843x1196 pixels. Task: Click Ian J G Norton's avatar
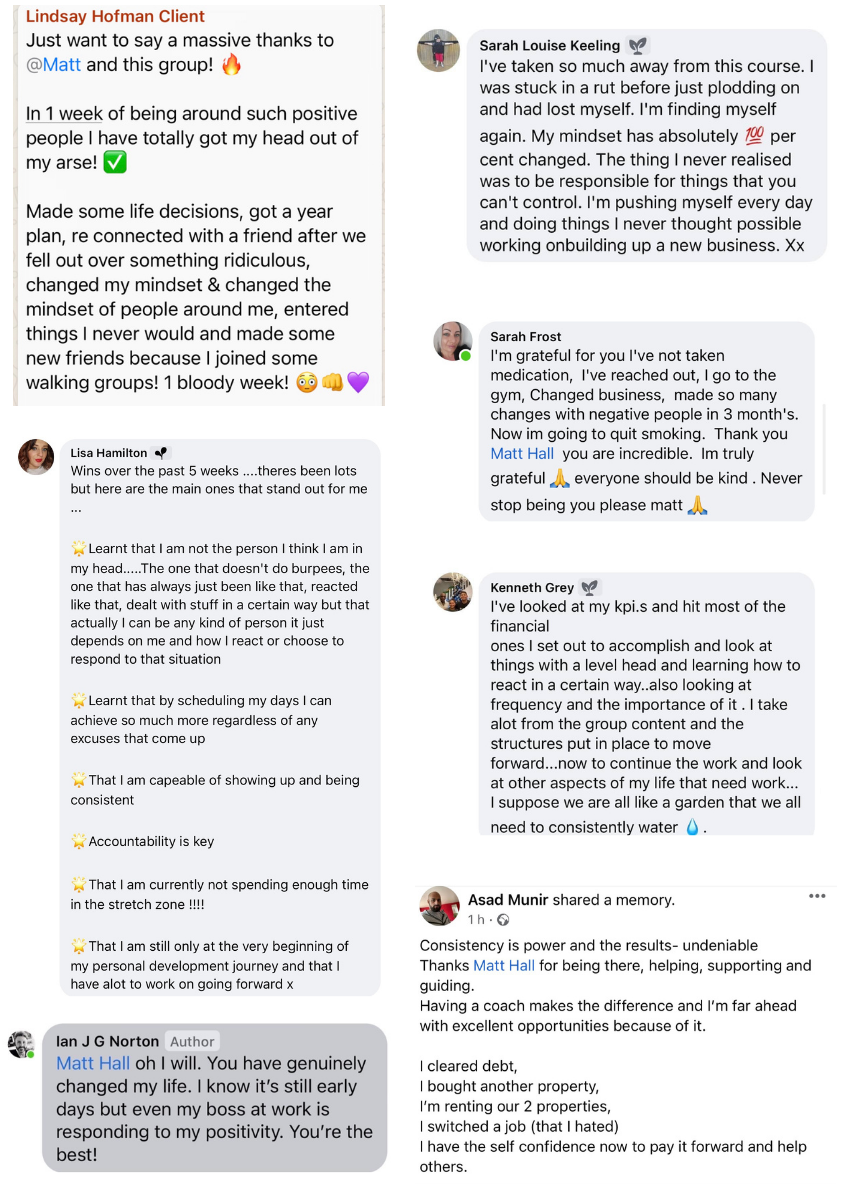coord(22,1045)
